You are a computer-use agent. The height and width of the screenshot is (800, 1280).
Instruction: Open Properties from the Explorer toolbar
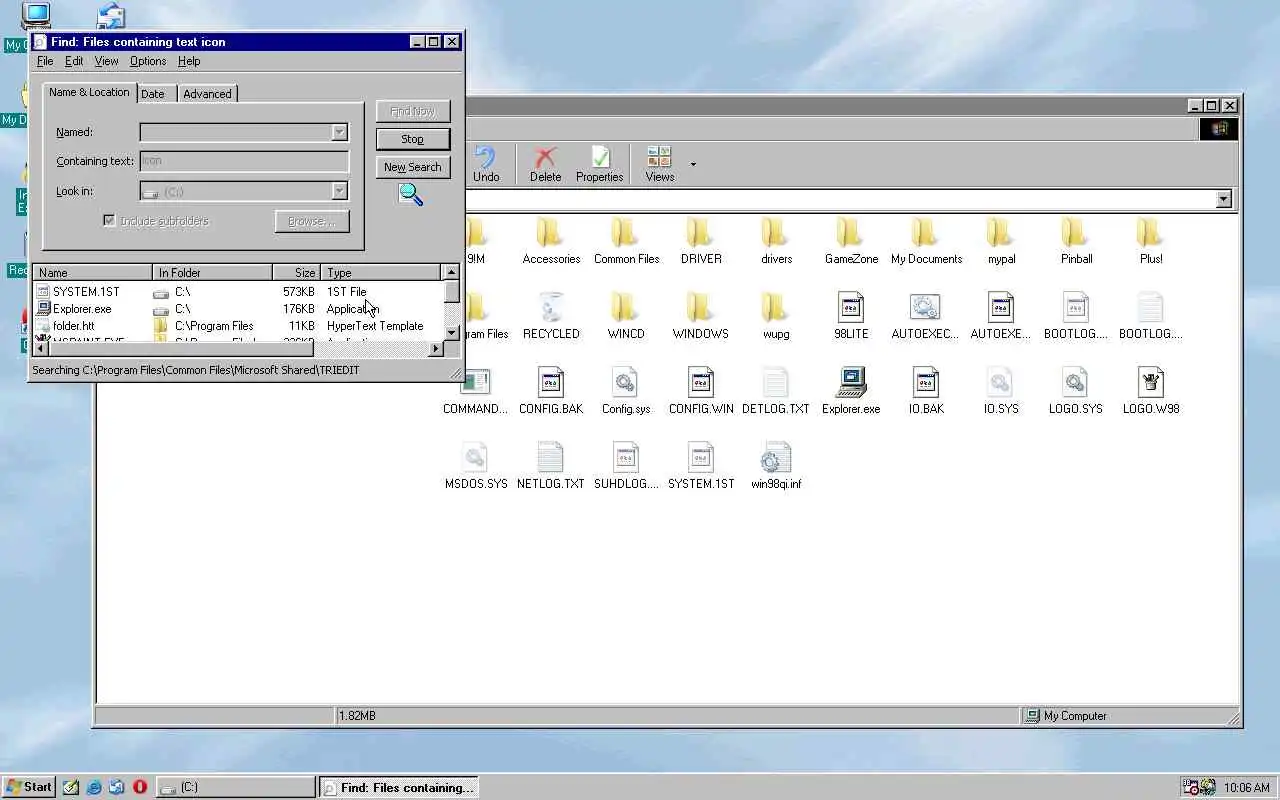pos(599,164)
